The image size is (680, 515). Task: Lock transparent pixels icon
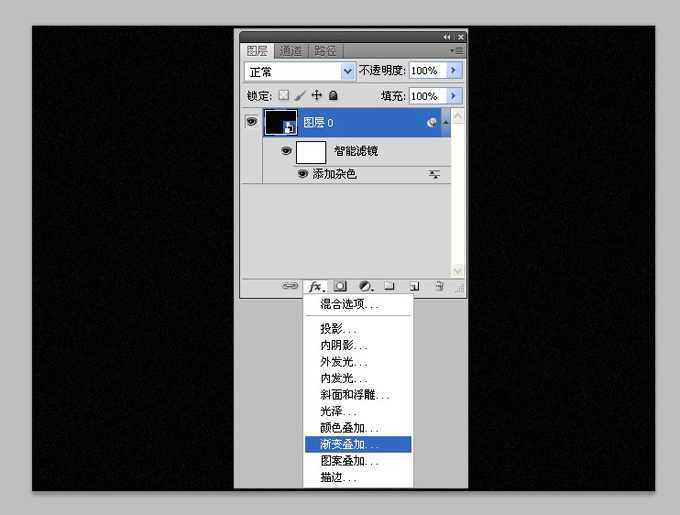[x=284, y=95]
